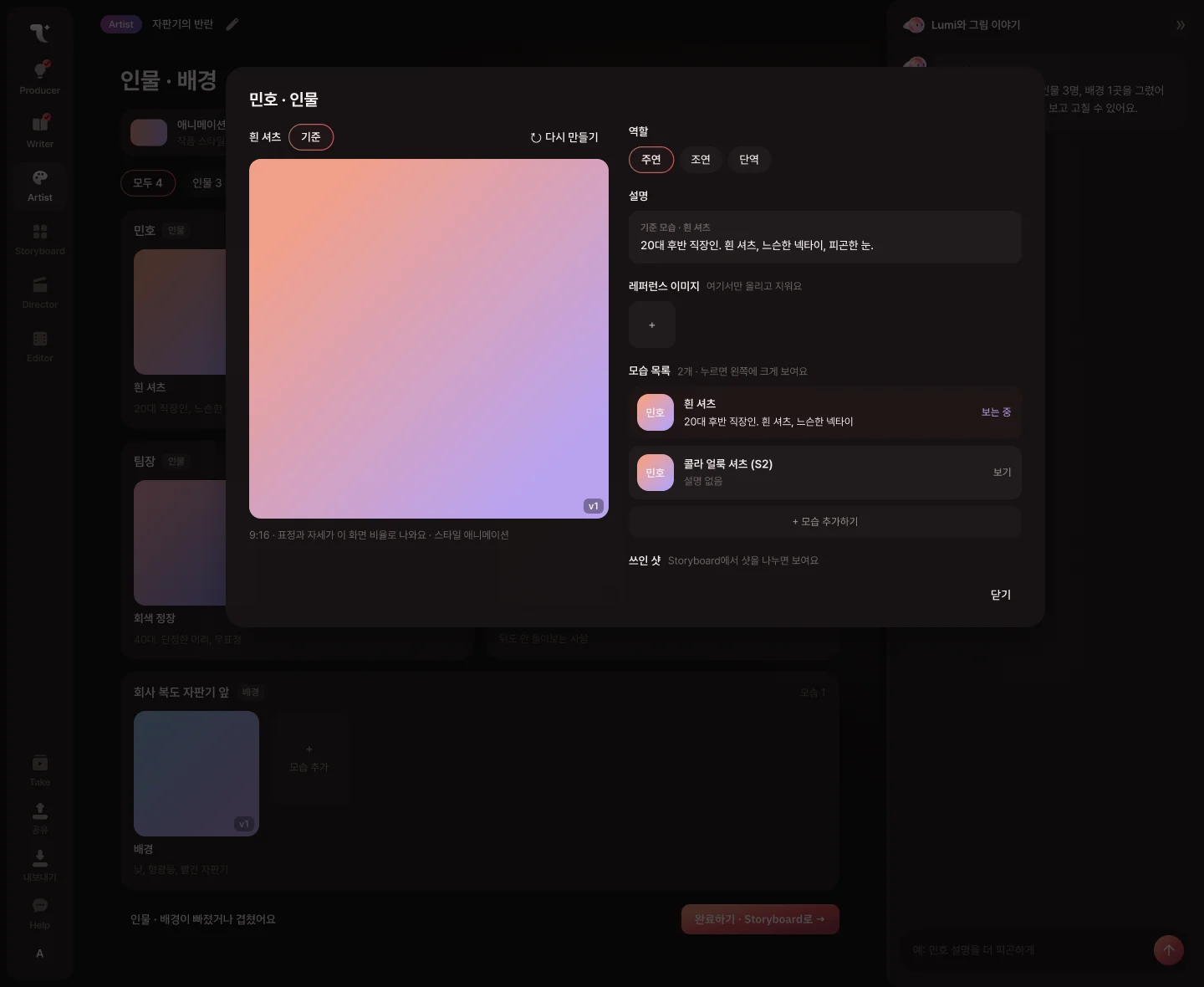Open the 팀장 character thumbnail
Screen dimensions: 1204x987
tap(180, 543)
